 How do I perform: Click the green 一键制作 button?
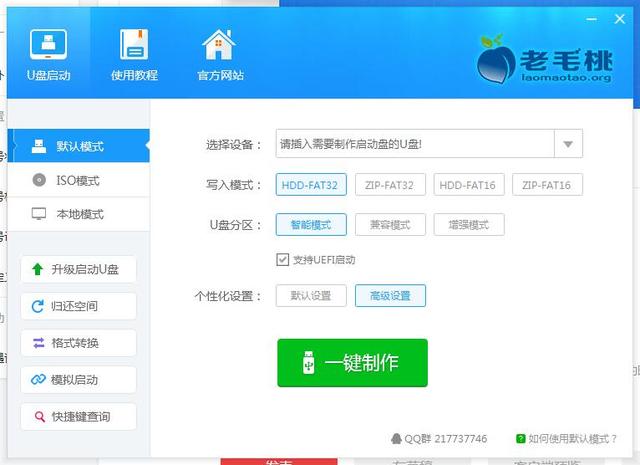pyautogui.click(x=352, y=363)
